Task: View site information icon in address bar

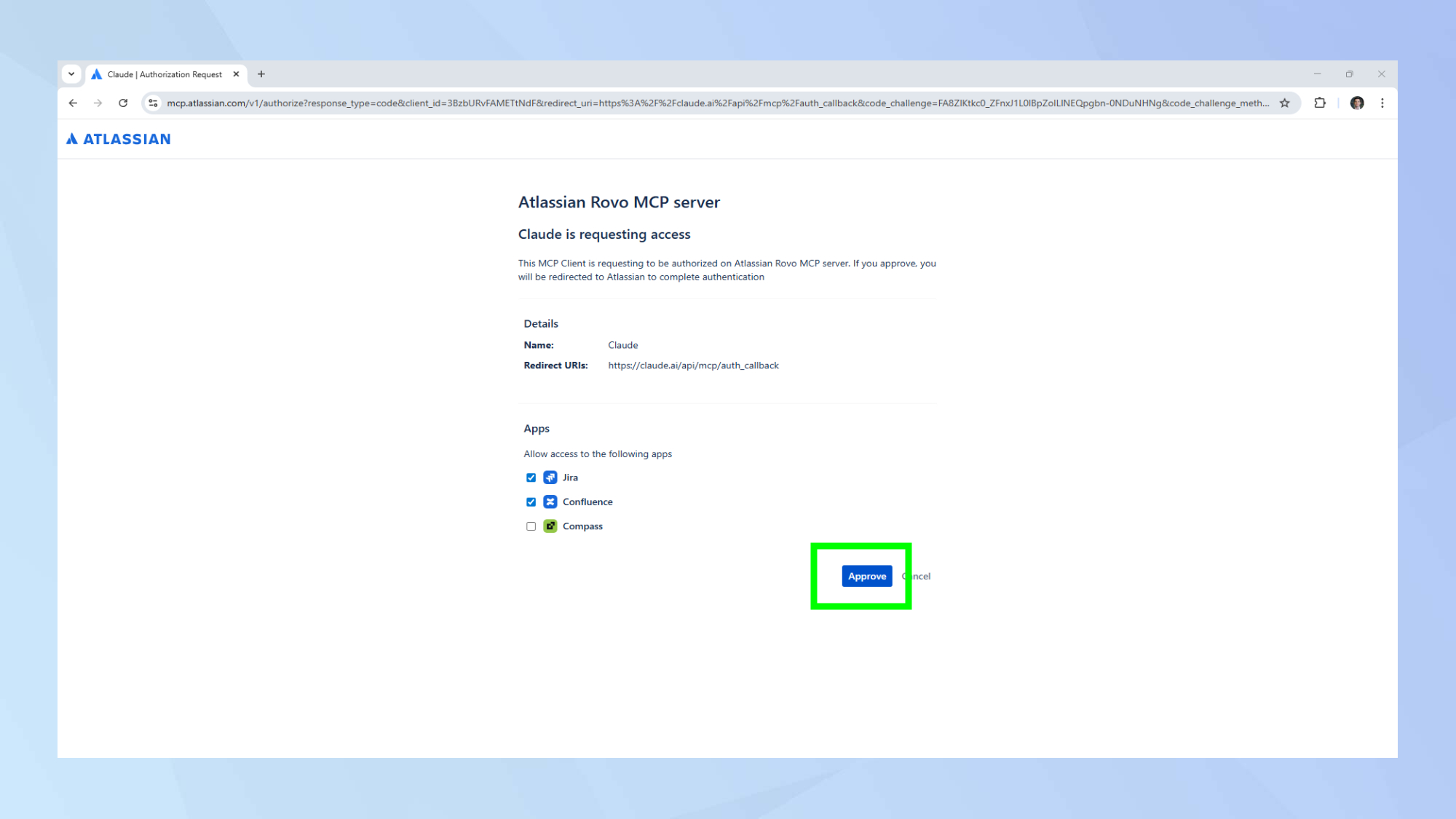Action: tap(153, 103)
